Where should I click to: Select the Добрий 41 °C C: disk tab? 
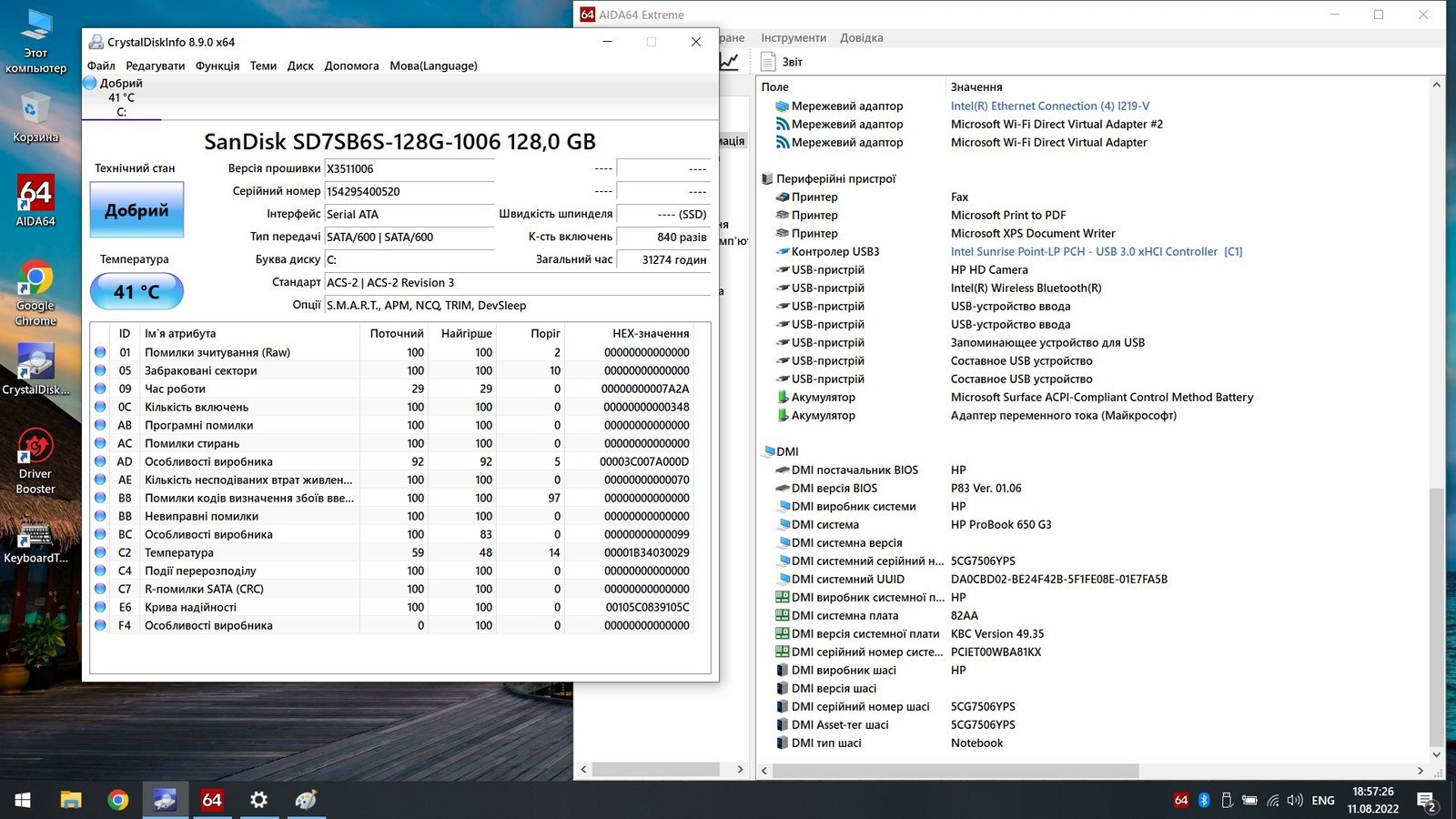pyautogui.click(x=121, y=97)
